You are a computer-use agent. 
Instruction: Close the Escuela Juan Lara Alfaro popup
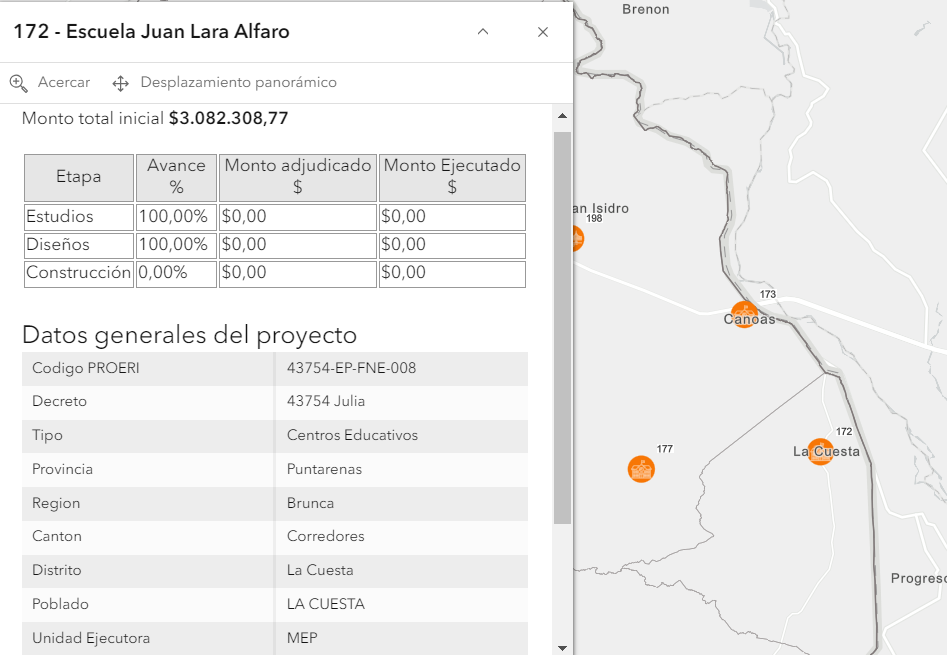(x=542, y=32)
